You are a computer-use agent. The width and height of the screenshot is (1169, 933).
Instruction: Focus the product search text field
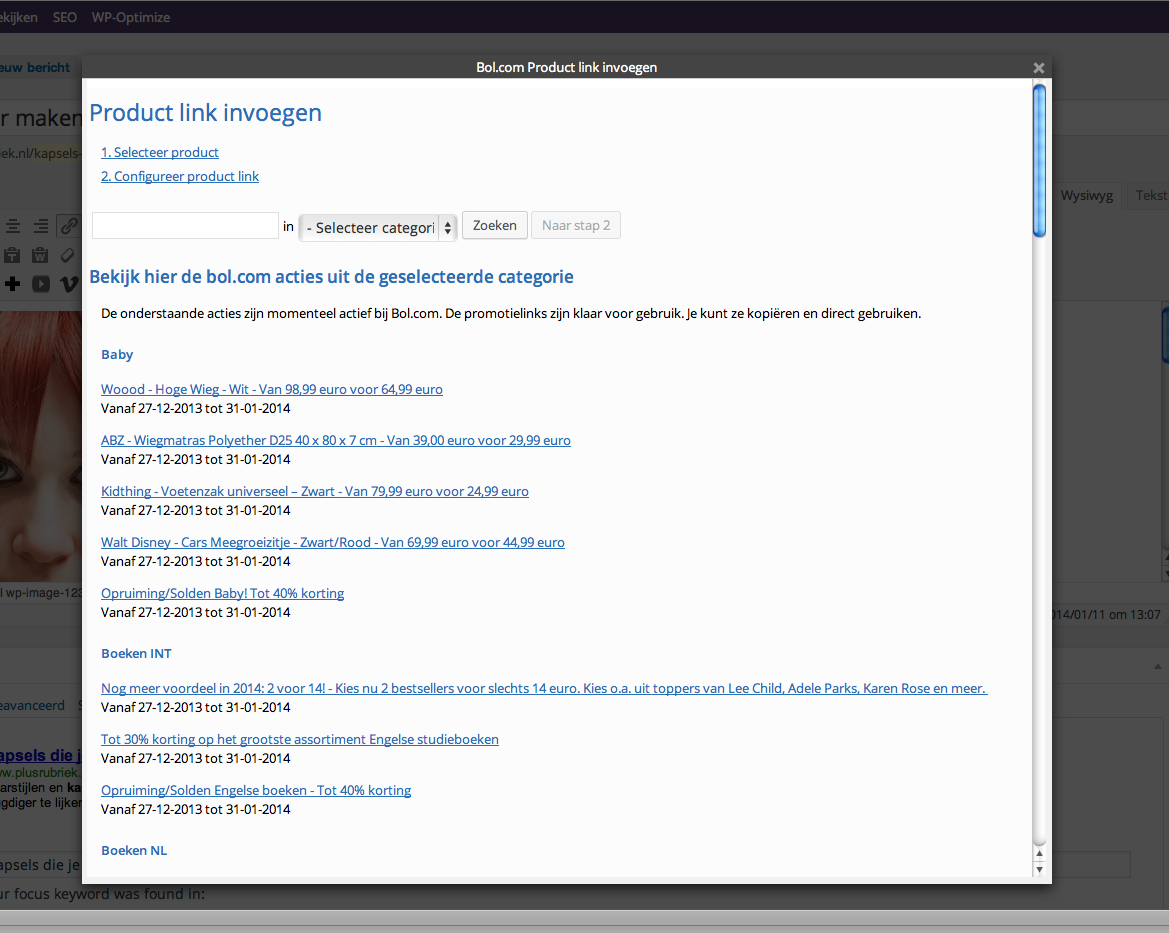click(x=185, y=225)
